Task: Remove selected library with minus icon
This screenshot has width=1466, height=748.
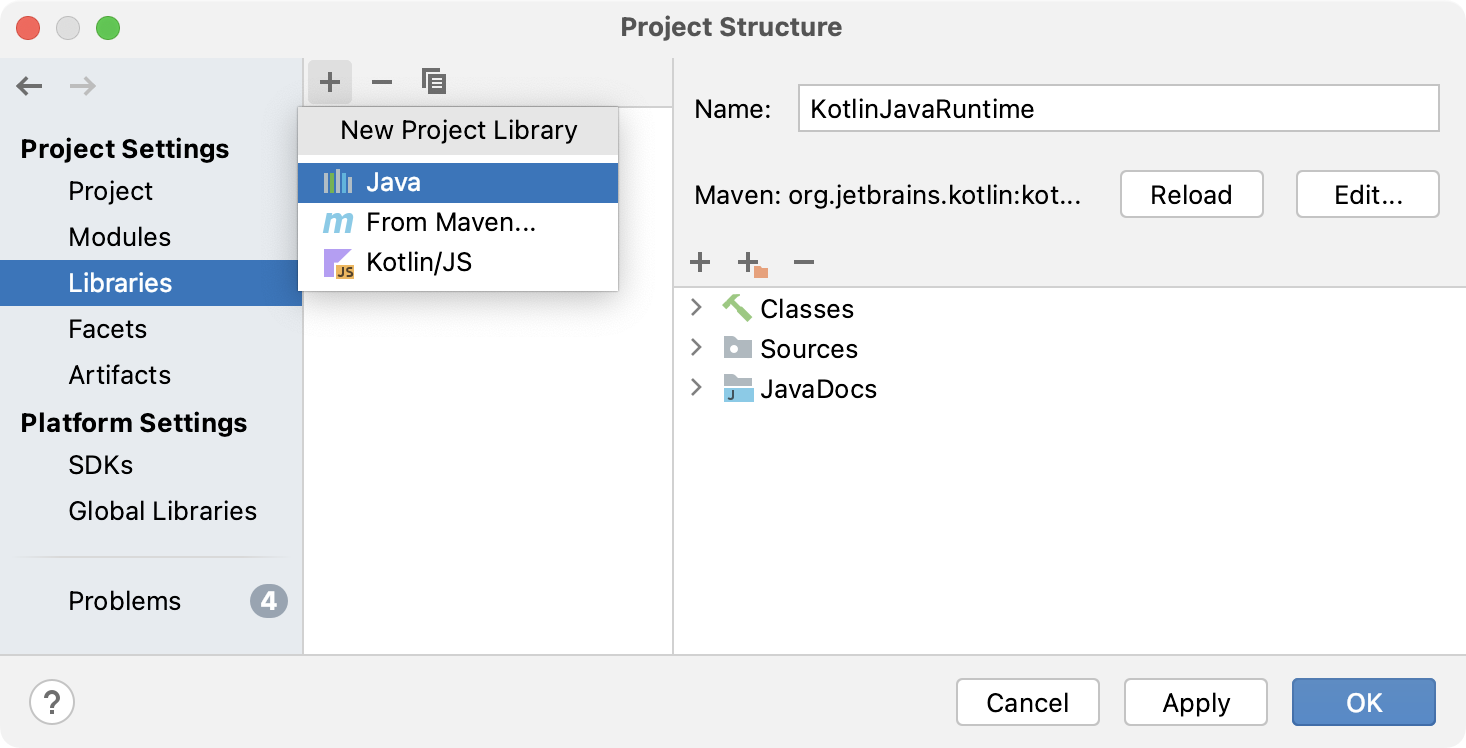Action: [382, 82]
